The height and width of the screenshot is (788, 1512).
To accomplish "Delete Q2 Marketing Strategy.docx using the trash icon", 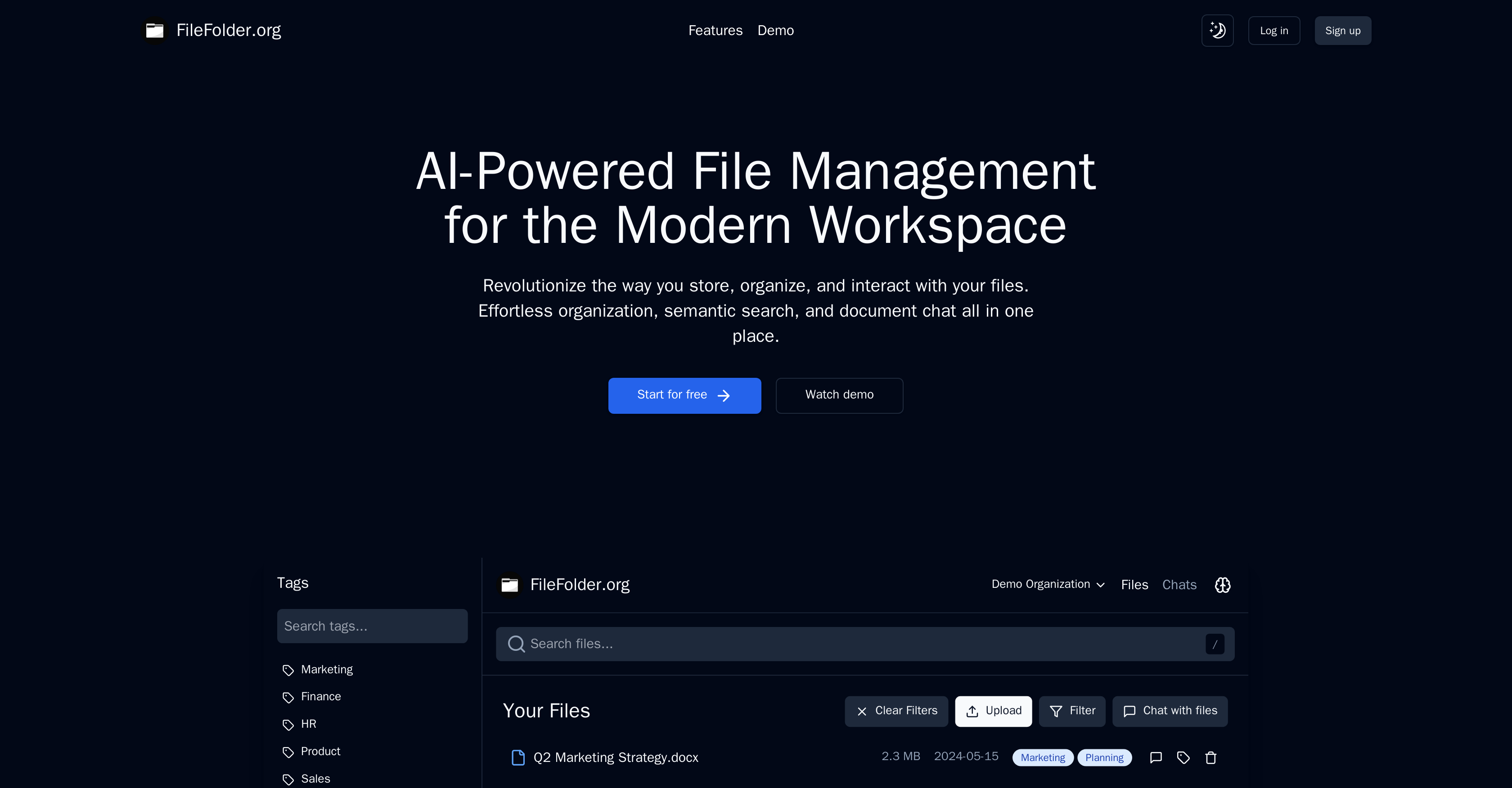I will pyautogui.click(x=1211, y=757).
